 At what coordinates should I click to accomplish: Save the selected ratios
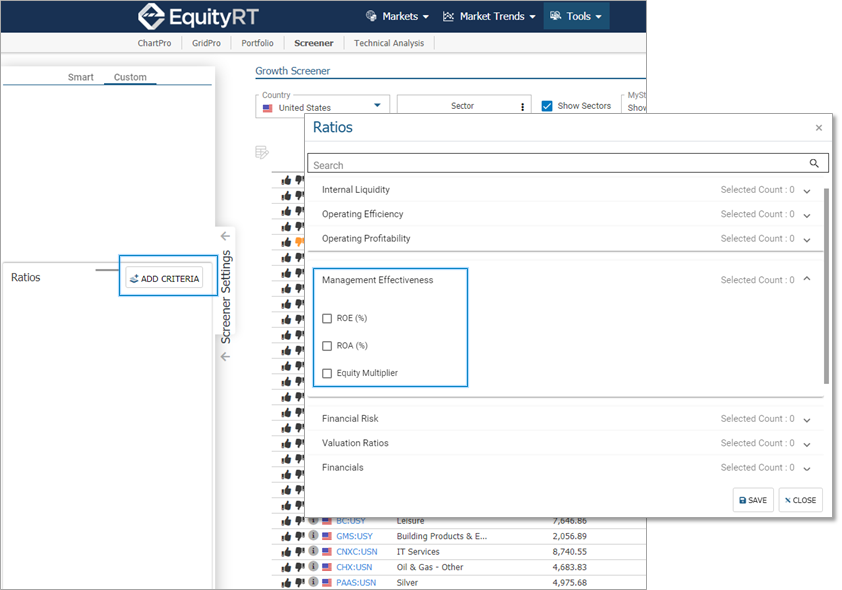point(753,500)
